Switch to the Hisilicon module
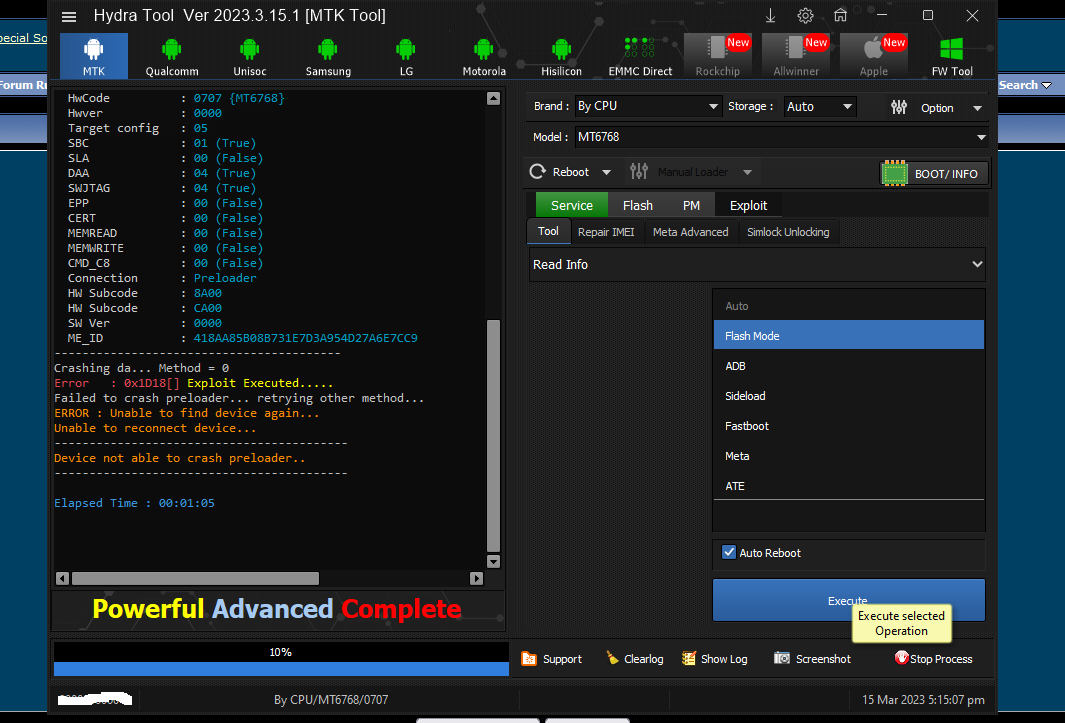 pos(562,56)
